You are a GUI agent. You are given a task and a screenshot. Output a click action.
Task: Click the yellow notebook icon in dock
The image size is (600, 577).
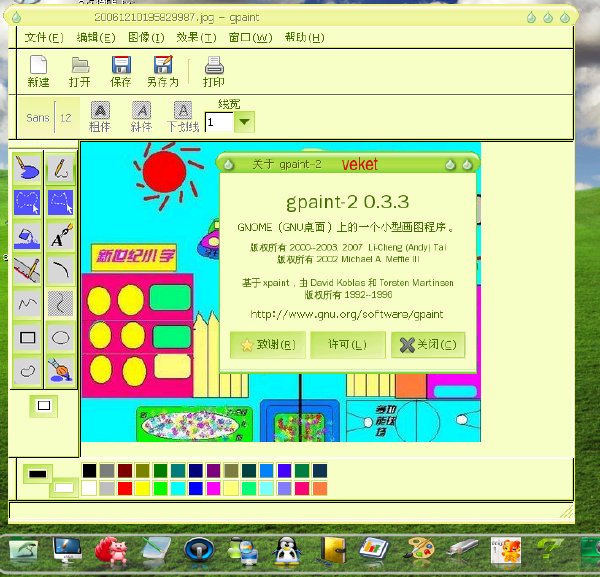(332, 551)
